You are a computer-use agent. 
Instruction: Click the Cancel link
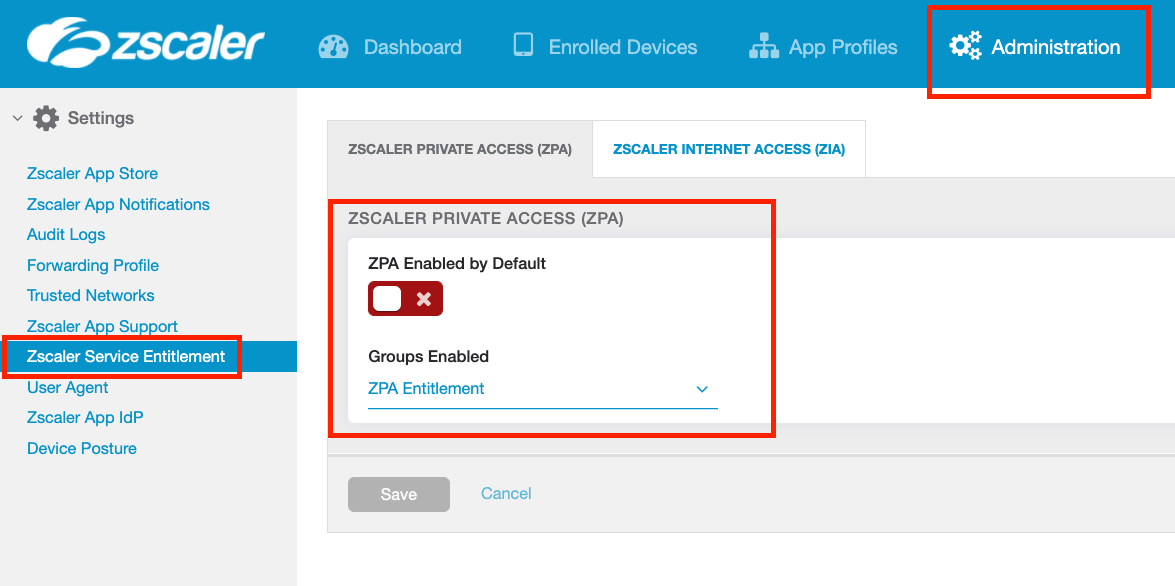tap(506, 493)
